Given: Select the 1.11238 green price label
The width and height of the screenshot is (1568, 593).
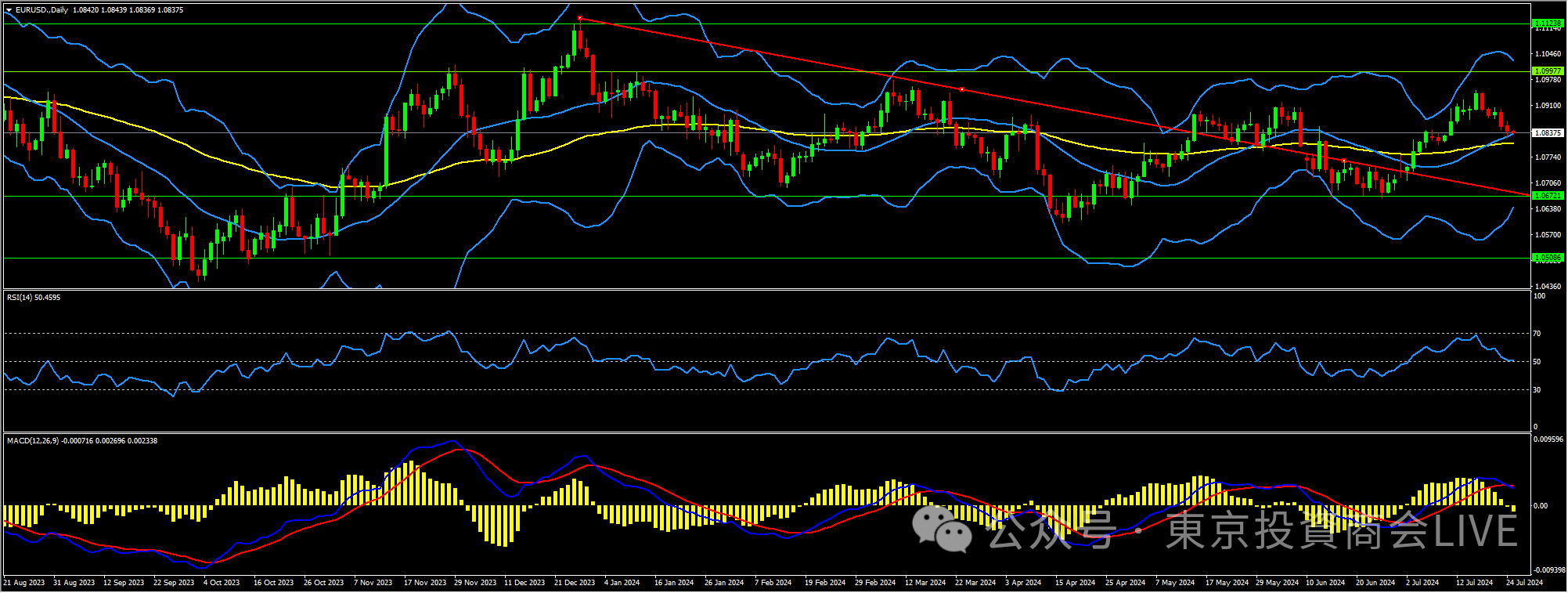Looking at the screenshot, I should point(1547,24).
